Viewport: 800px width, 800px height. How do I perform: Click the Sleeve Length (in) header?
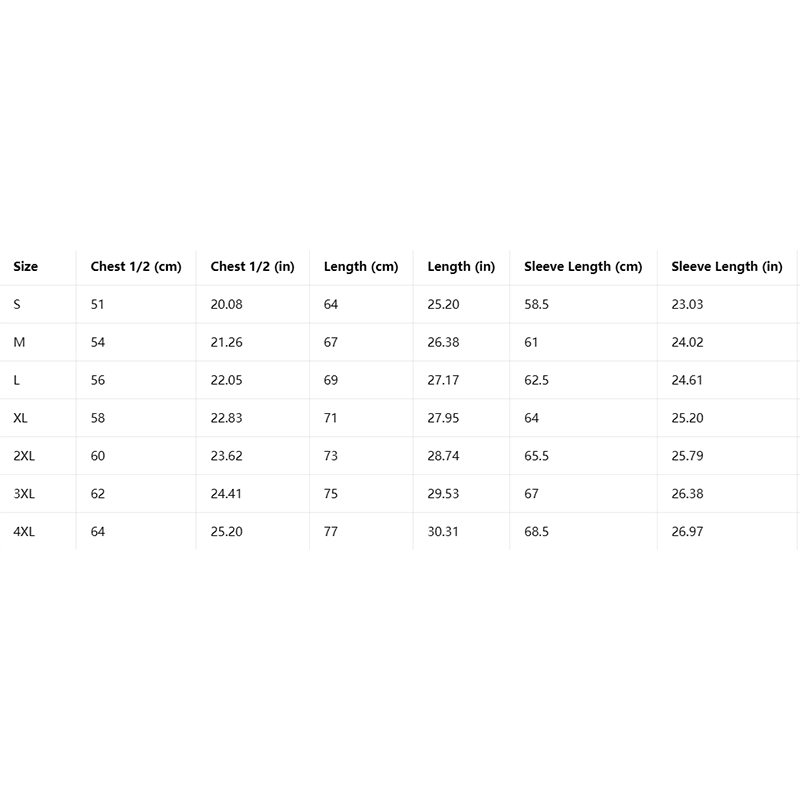[727, 267]
